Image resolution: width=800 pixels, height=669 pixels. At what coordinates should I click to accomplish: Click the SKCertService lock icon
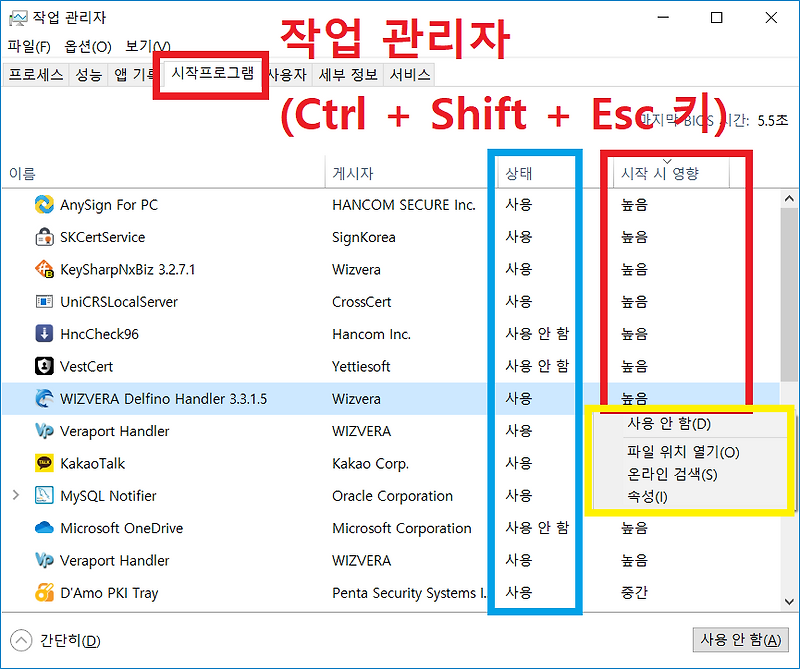[44, 237]
